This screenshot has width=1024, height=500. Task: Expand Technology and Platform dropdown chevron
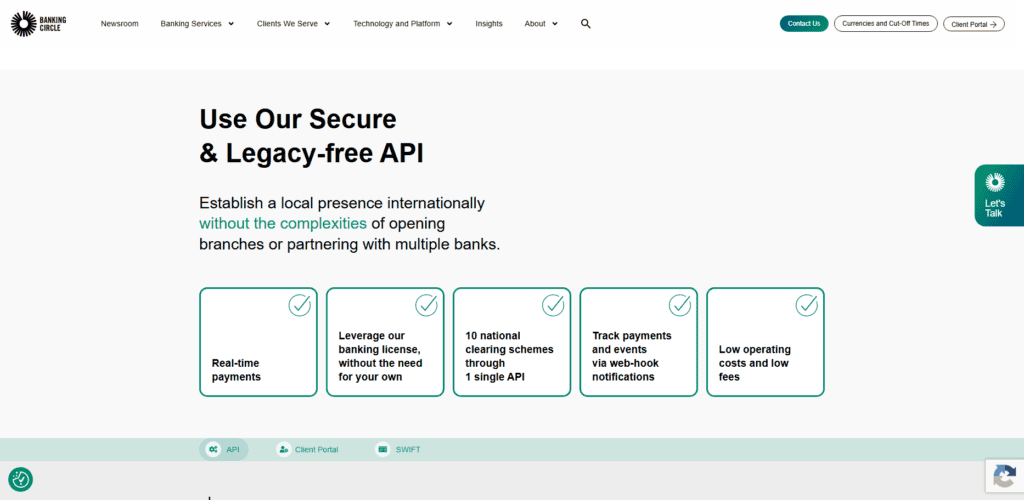point(449,24)
